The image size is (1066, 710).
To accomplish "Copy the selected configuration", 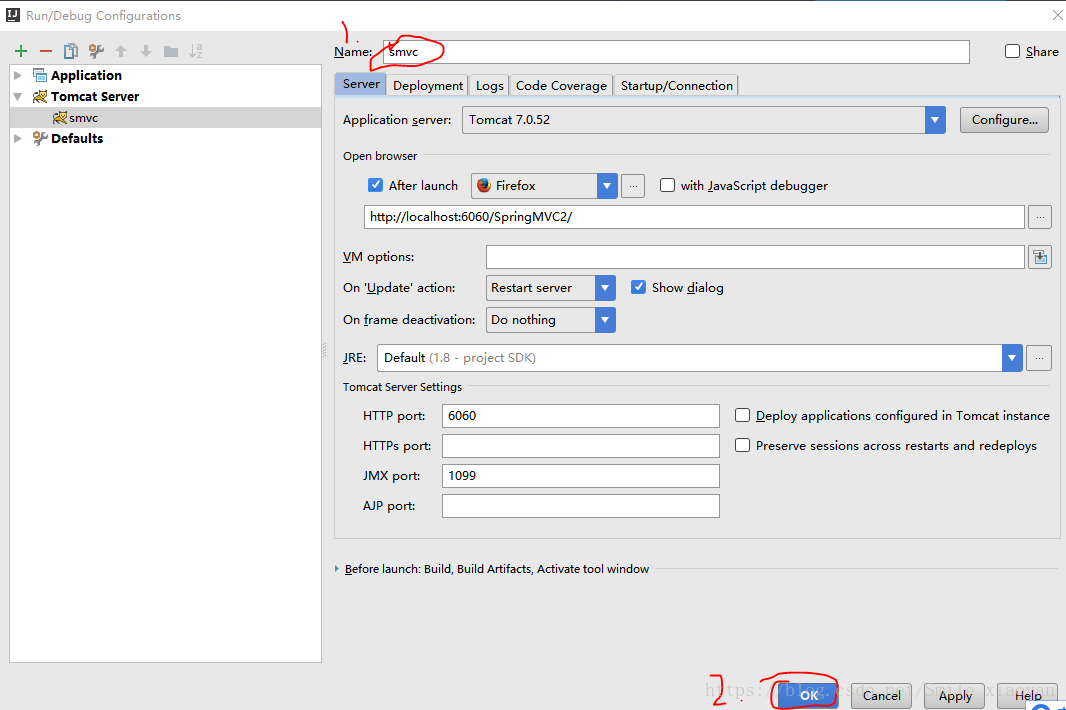I will 70,51.
